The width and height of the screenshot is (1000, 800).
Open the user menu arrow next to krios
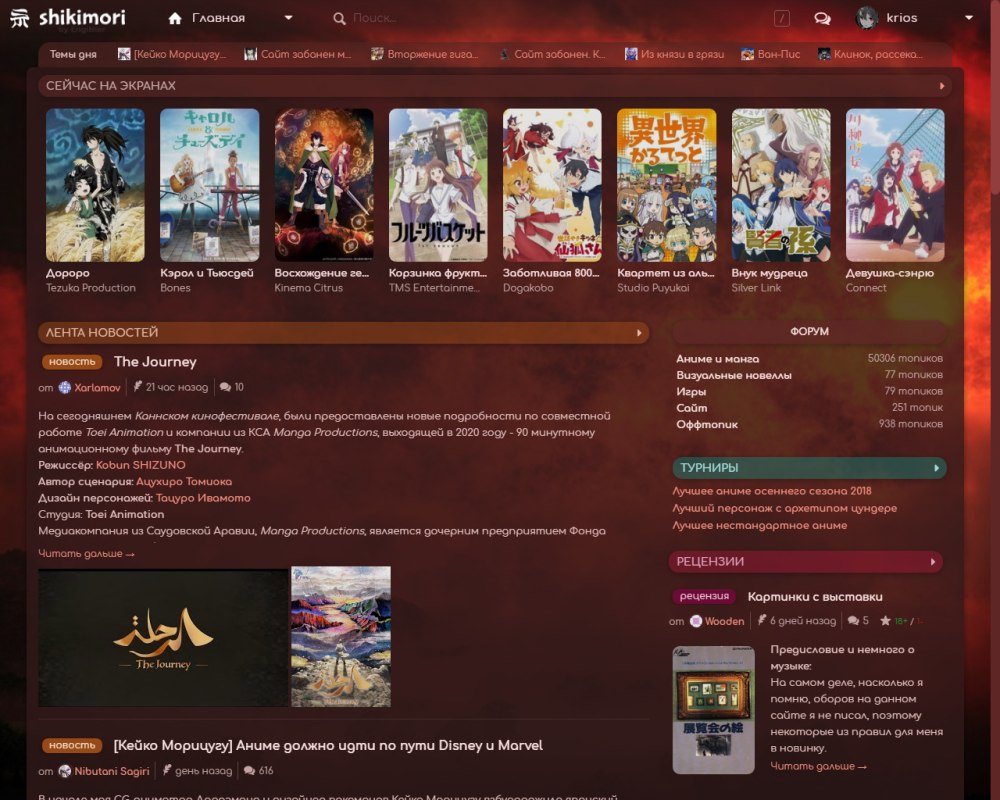969,18
